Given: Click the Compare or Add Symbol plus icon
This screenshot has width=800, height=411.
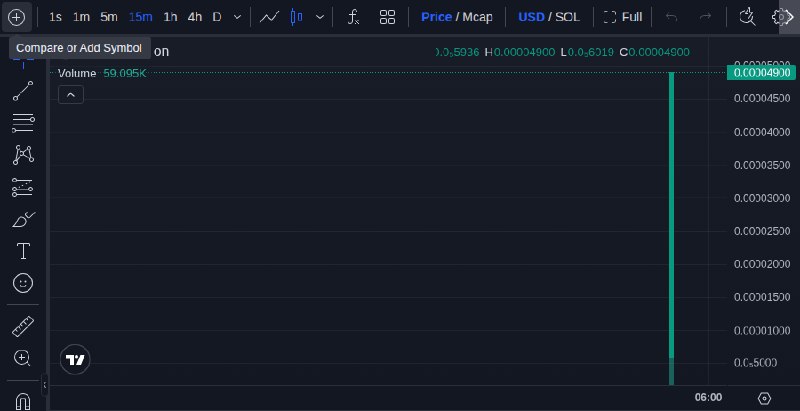Looking at the screenshot, I should [x=16, y=17].
